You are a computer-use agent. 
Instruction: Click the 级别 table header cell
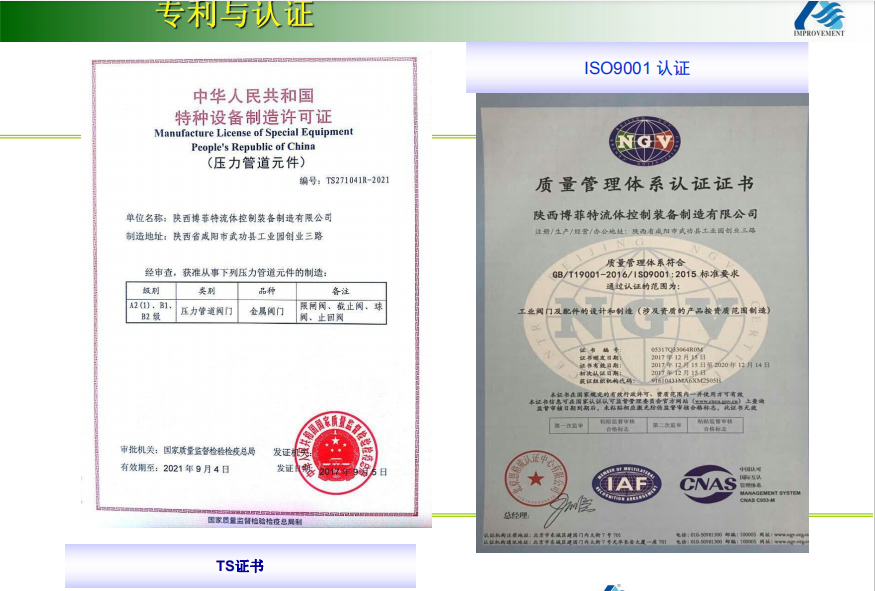click(x=151, y=291)
